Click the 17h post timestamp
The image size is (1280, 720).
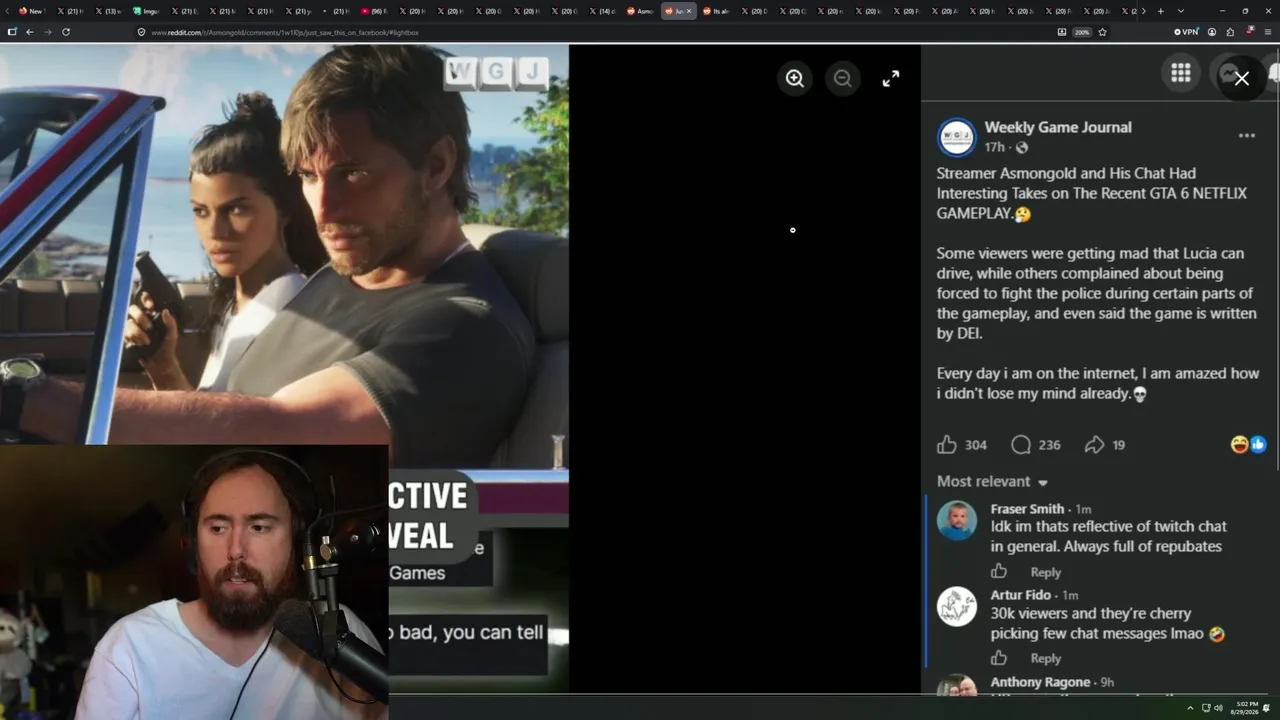(994, 147)
